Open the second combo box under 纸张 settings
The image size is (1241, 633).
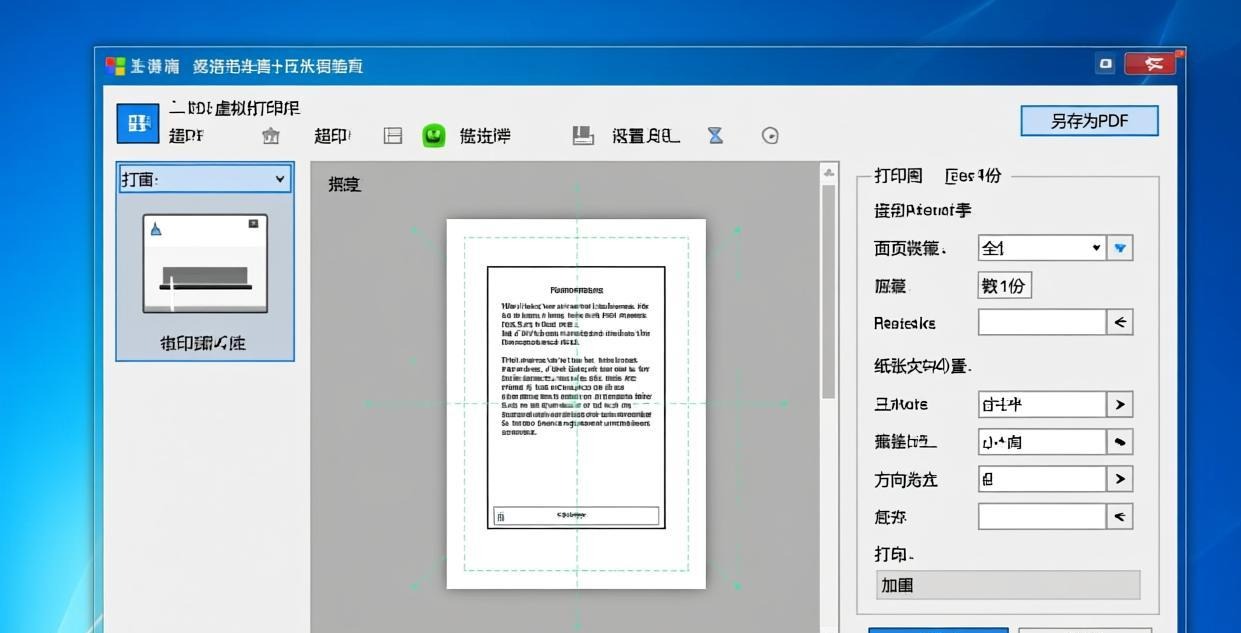coord(1042,442)
